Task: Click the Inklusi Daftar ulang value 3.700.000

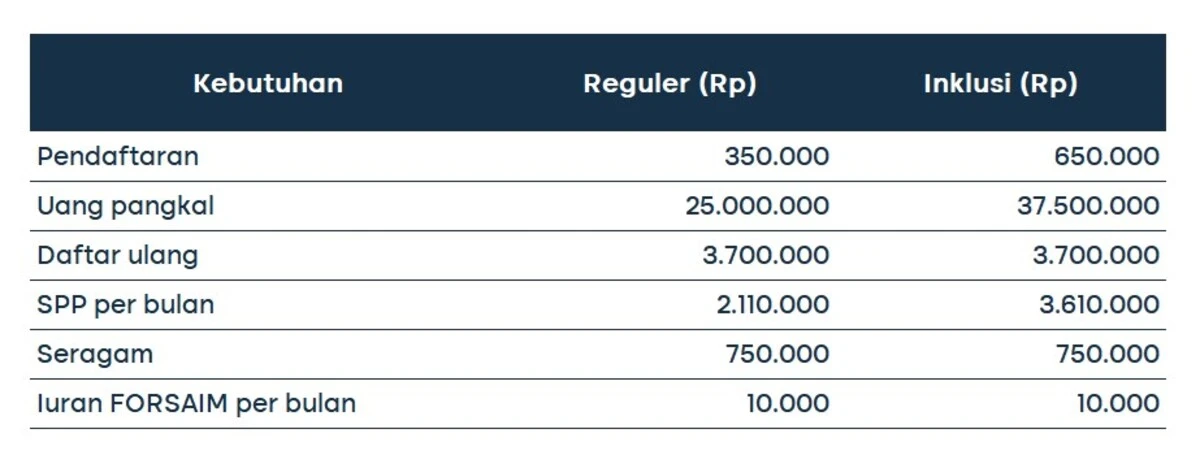Action: [1097, 255]
